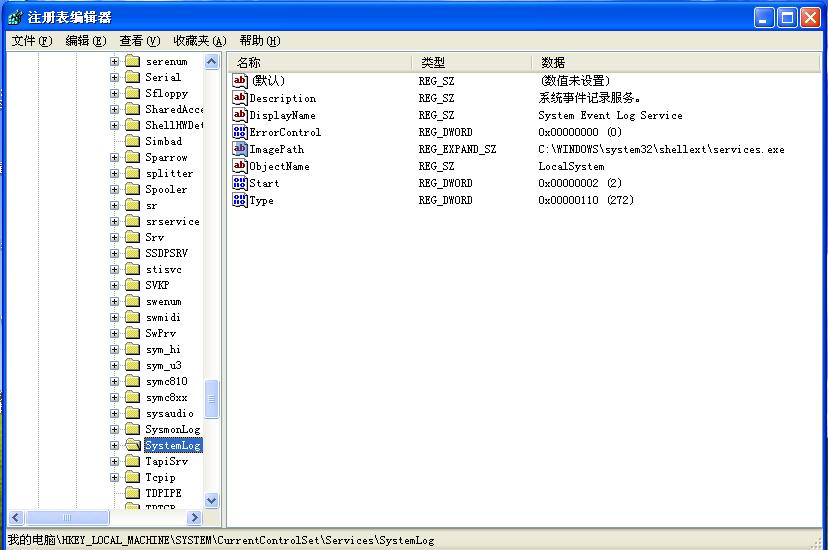Expand the SystemLog key
Image resolution: width=828 pixels, height=550 pixels.
[114, 445]
